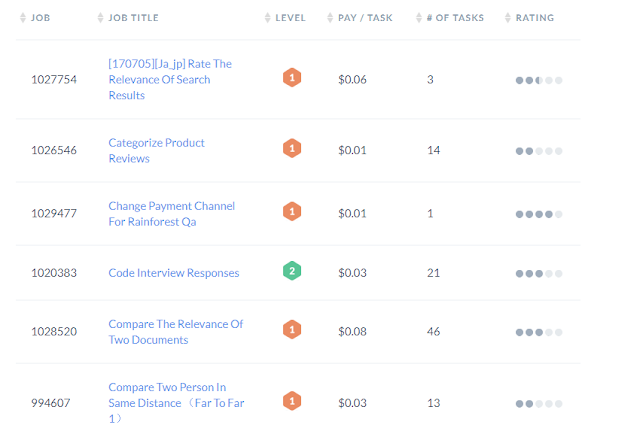Open Compare Two Person In Same Distance job
640x425 pixels.
pyautogui.click(x=166, y=402)
